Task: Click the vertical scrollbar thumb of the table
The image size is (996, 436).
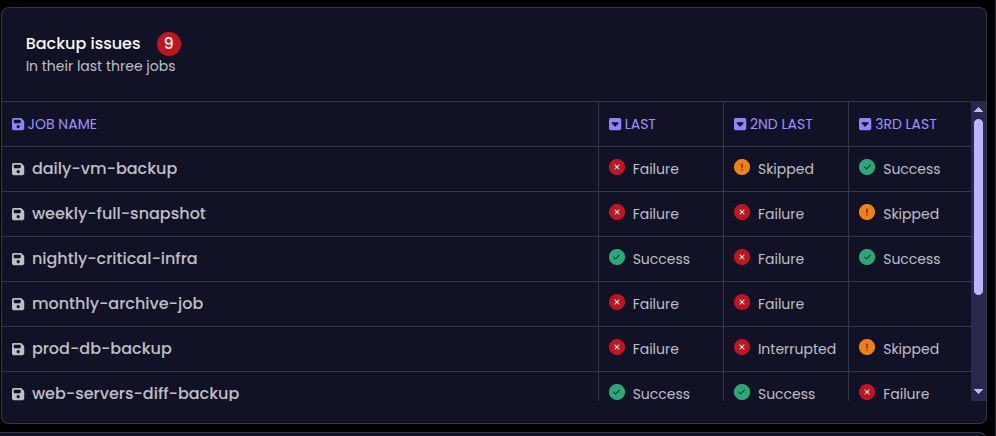Action: point(978,207)
